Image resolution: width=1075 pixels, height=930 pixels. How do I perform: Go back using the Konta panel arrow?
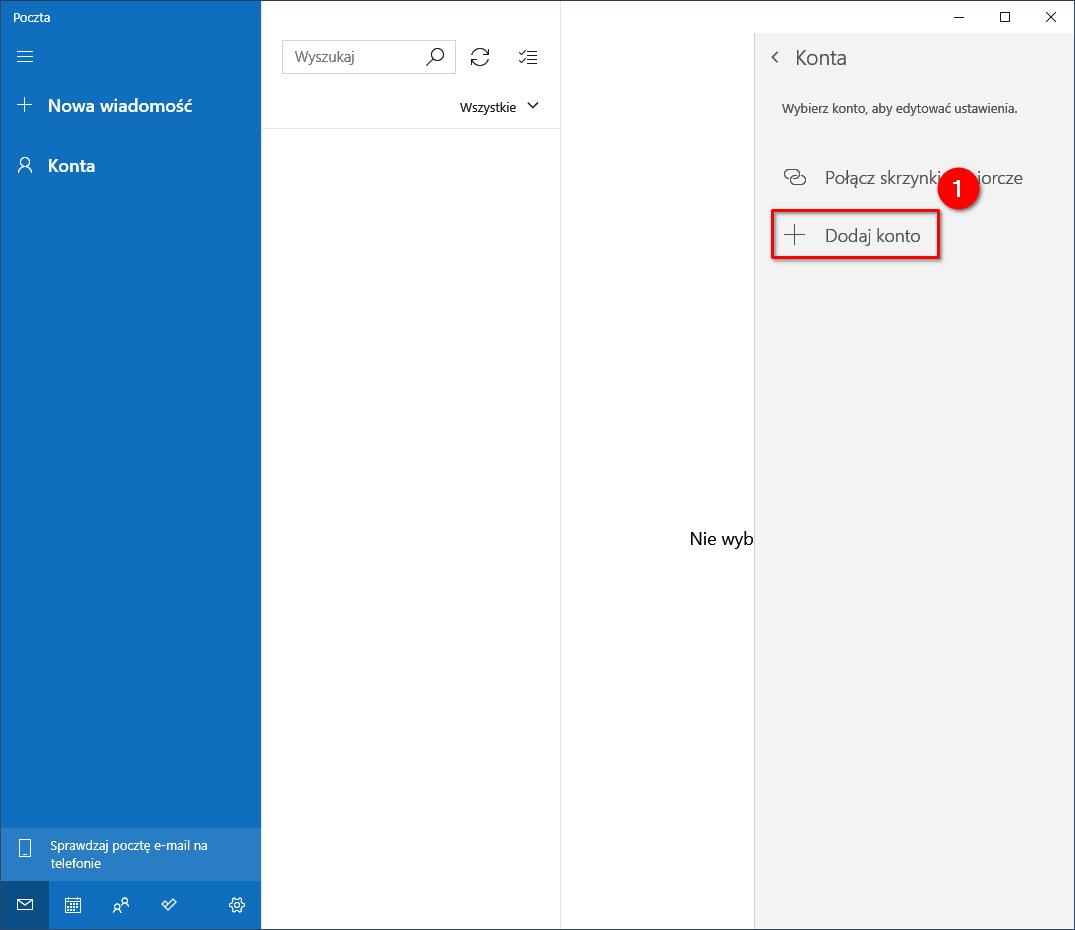775,58
